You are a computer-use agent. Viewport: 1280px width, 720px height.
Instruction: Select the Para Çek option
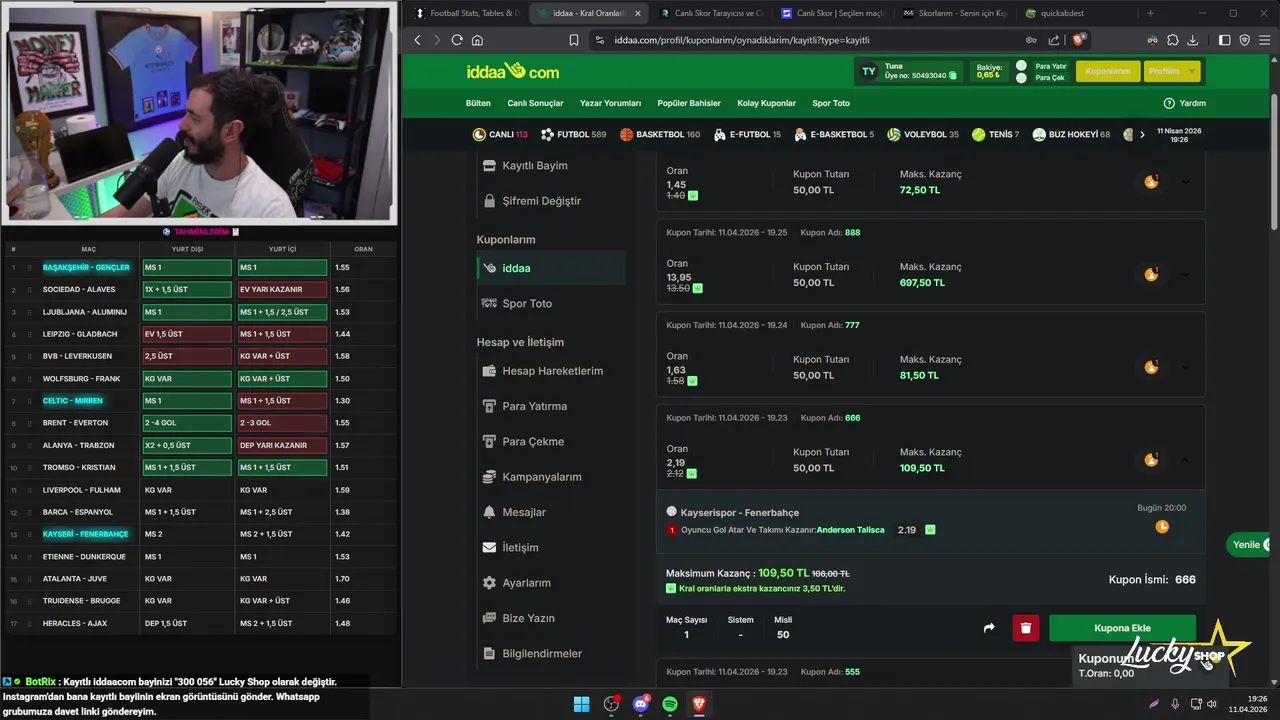click(x=1040, y=78)
